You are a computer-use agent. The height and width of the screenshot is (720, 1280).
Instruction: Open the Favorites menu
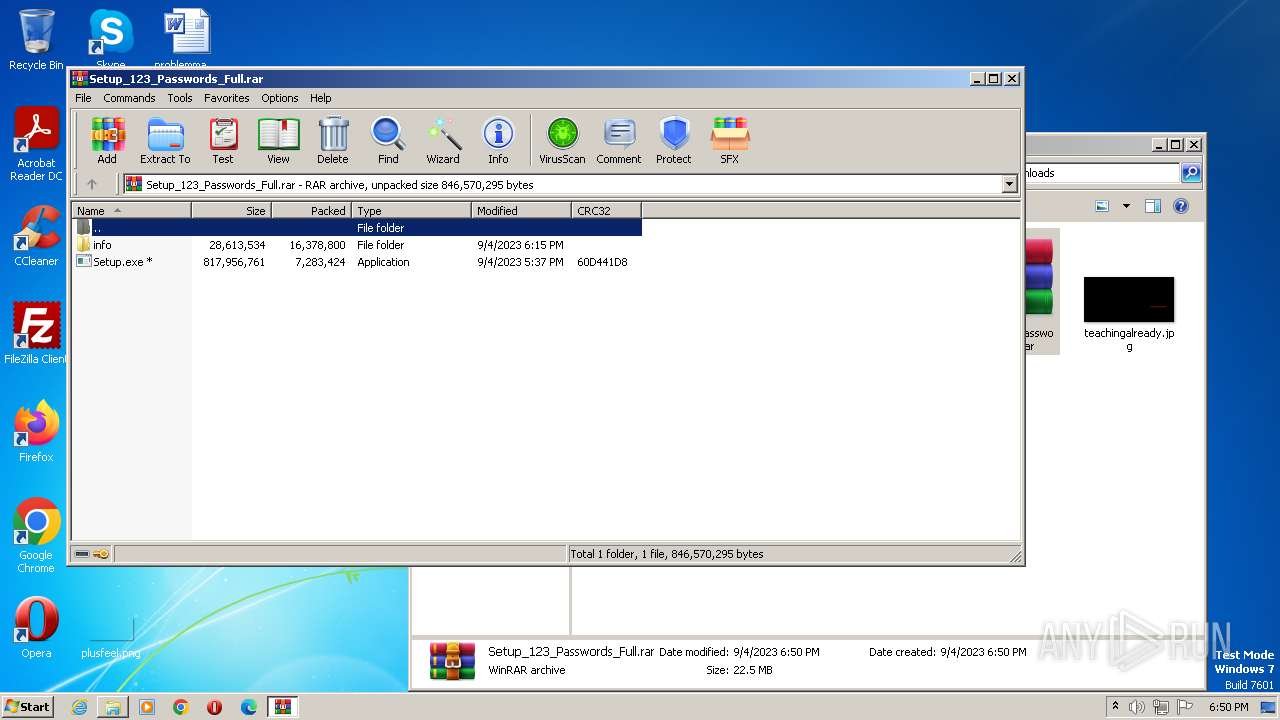coord(227,98)
